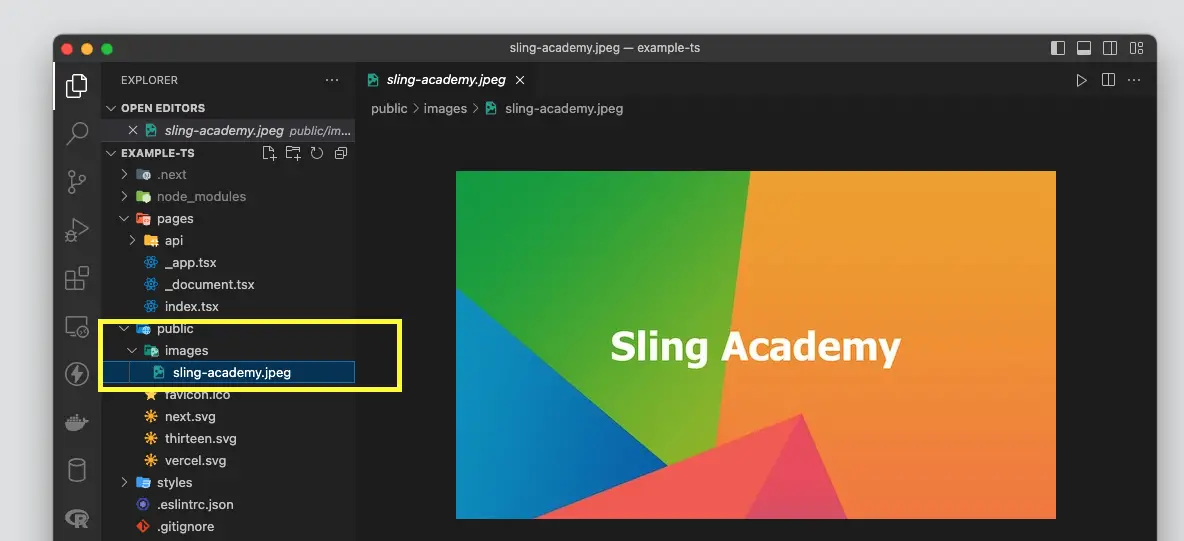The width and height of the screenshot is (1184, 541).
Task: Click the Run triangle in editor toolbar
Action: (1081, 80)
